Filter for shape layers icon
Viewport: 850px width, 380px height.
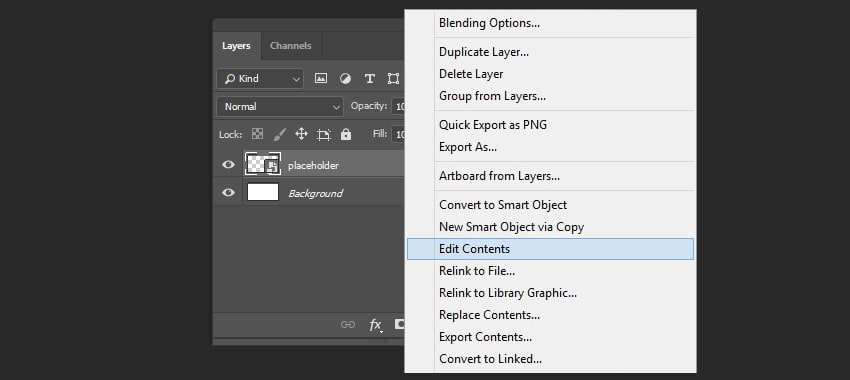(x=394, y=79)
